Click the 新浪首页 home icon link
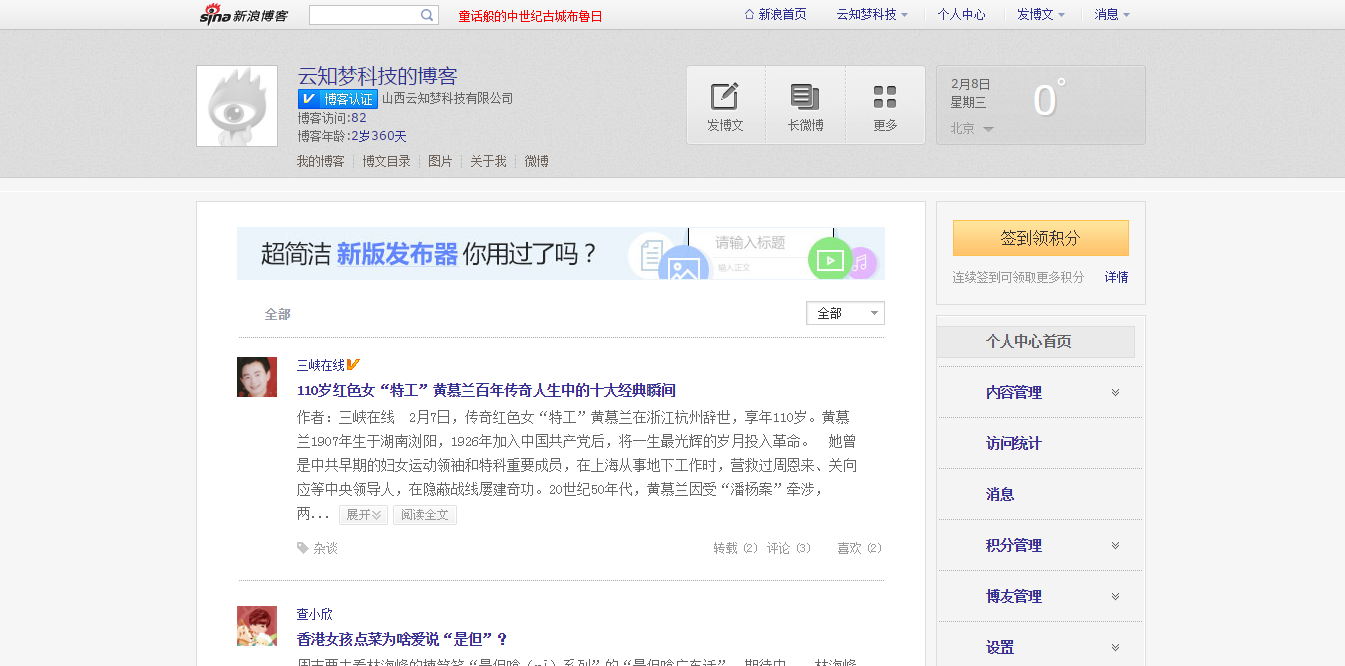Viewport: 1345px width, 666px height. pyautogui.click(x=775, y=15)
